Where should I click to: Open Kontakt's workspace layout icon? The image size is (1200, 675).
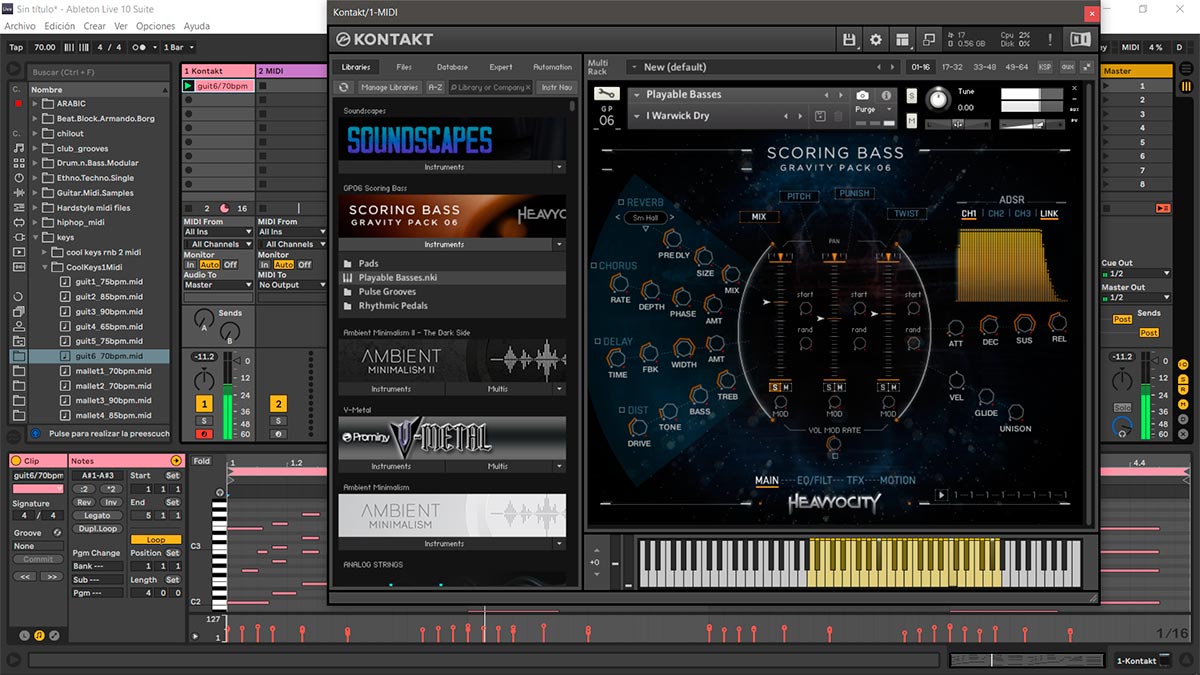point(903,39)
